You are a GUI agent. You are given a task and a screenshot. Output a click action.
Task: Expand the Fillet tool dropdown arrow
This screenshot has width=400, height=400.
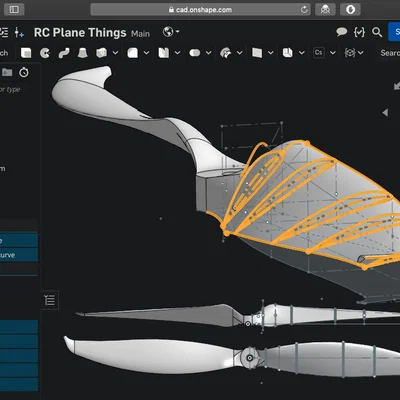(146, 53)
